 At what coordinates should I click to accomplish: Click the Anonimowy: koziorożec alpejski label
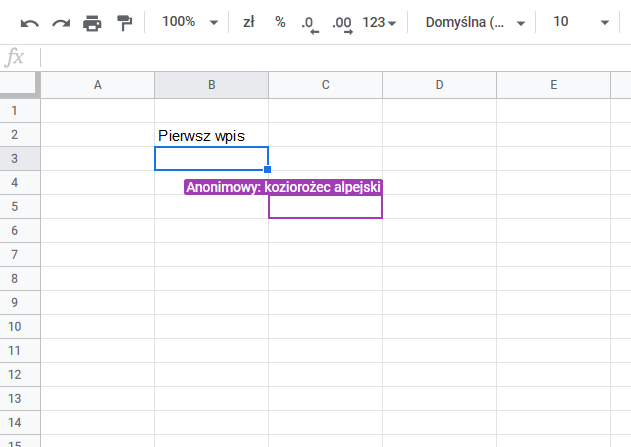[x=284, y=187]
